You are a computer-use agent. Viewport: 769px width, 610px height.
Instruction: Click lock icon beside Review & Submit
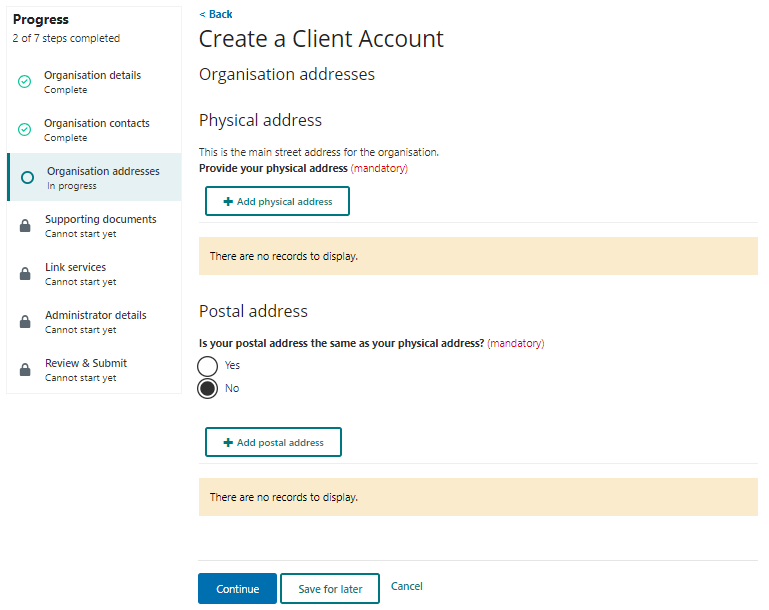pyautogui.click(x=25, y=370)
